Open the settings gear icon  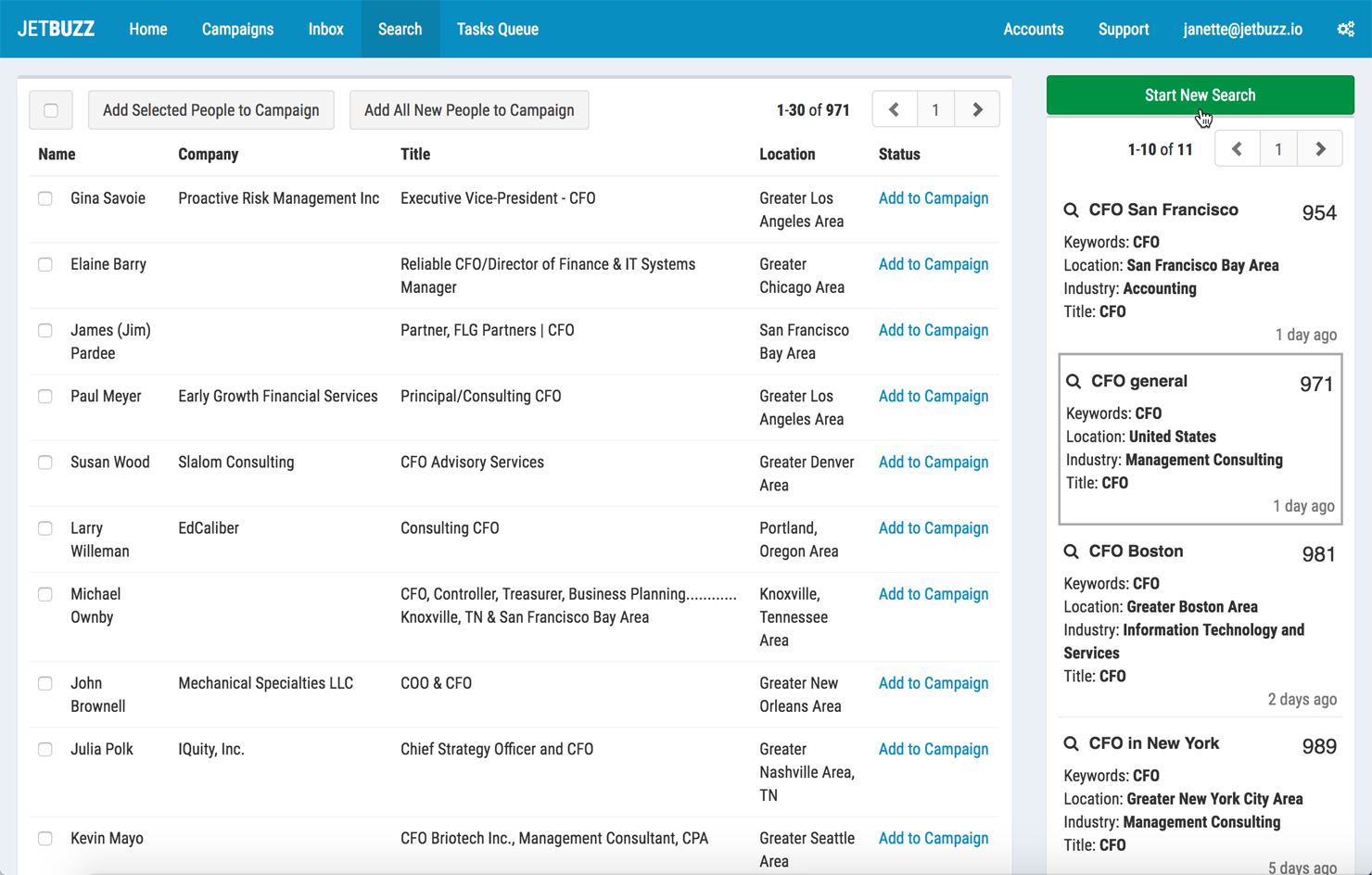click(x=1345, y=29)
